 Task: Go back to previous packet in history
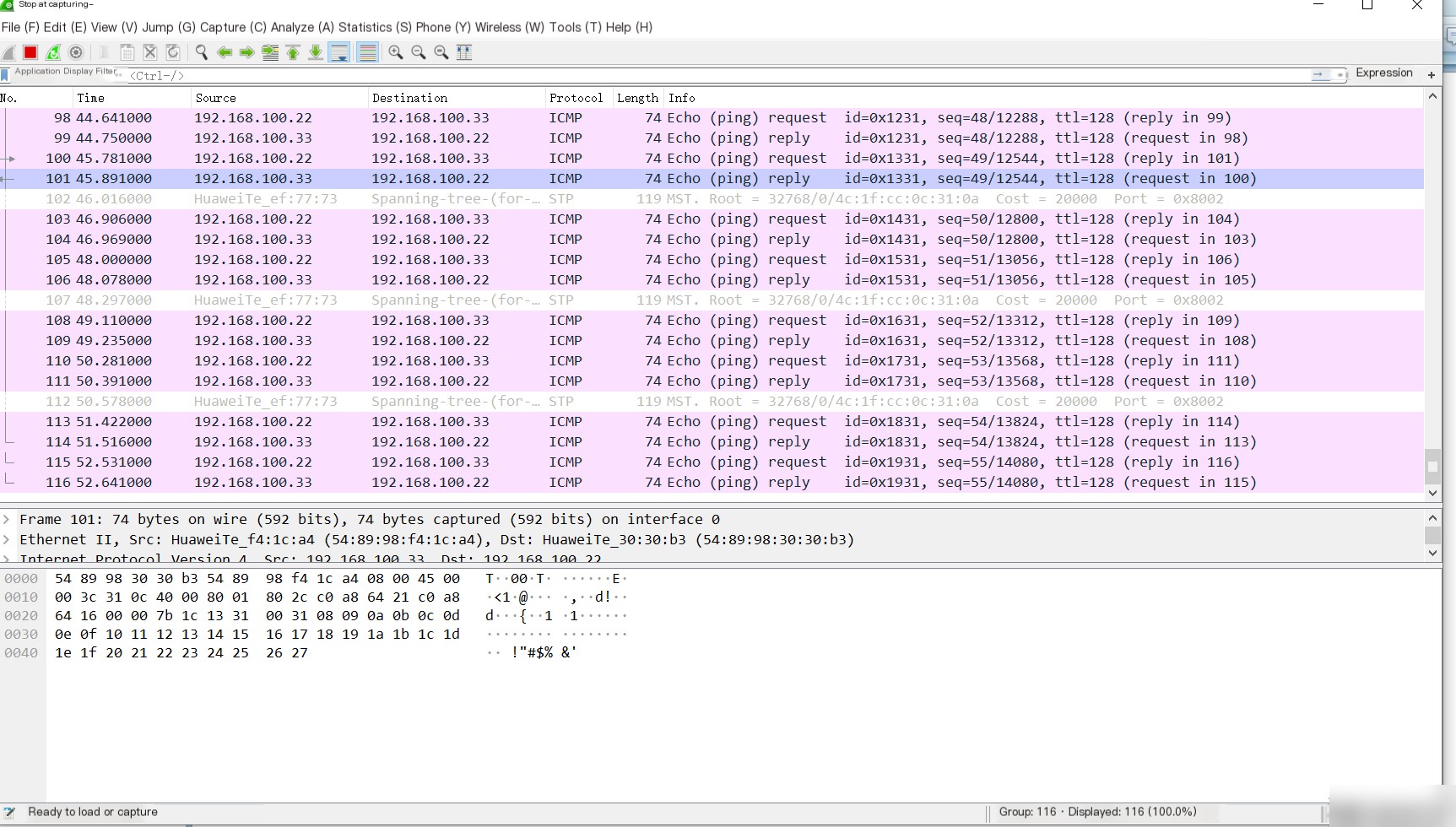(x=225, y=52)
